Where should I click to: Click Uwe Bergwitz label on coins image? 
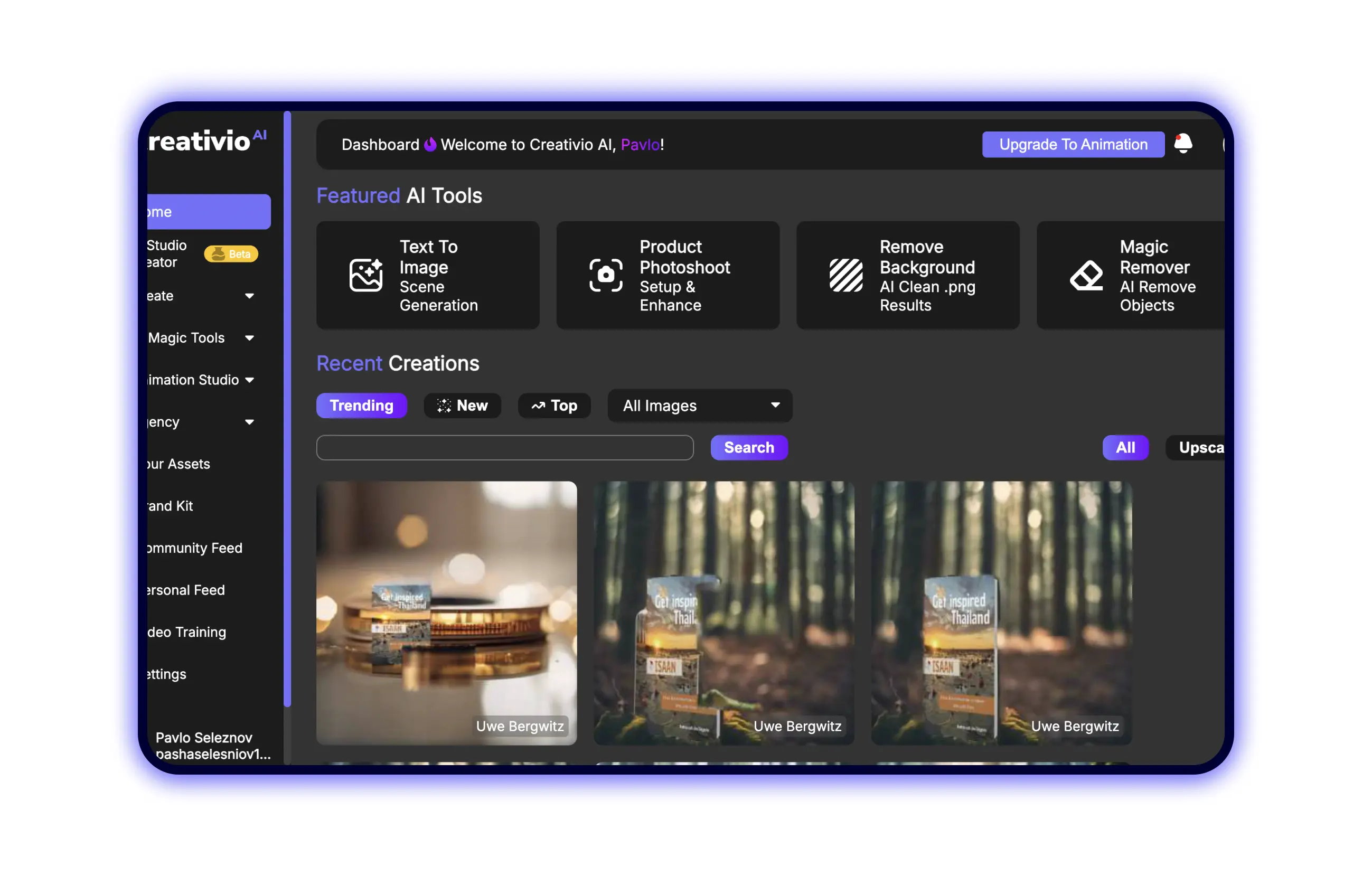(520, 726)
